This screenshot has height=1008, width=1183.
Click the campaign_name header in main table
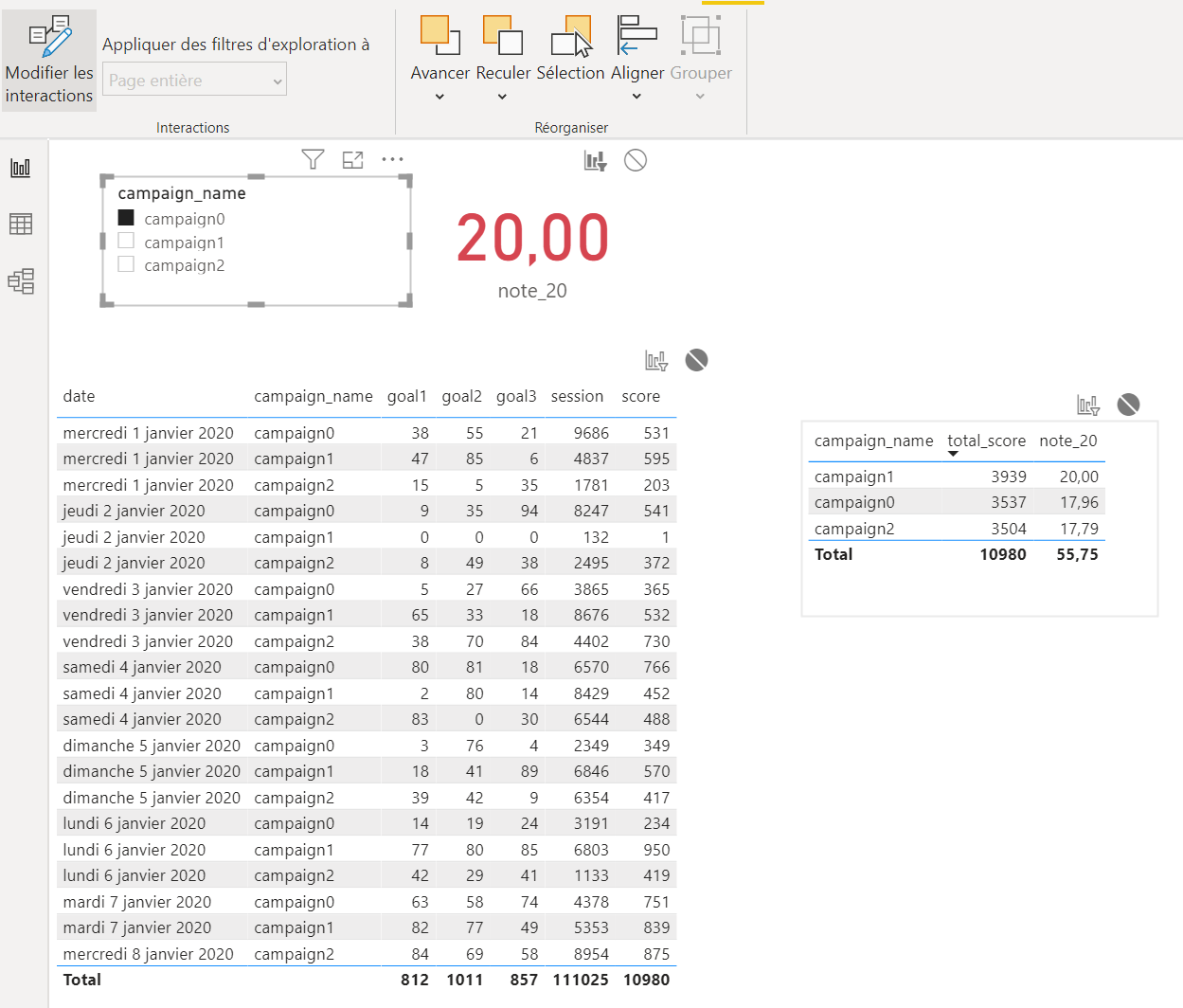click(314, 396)
